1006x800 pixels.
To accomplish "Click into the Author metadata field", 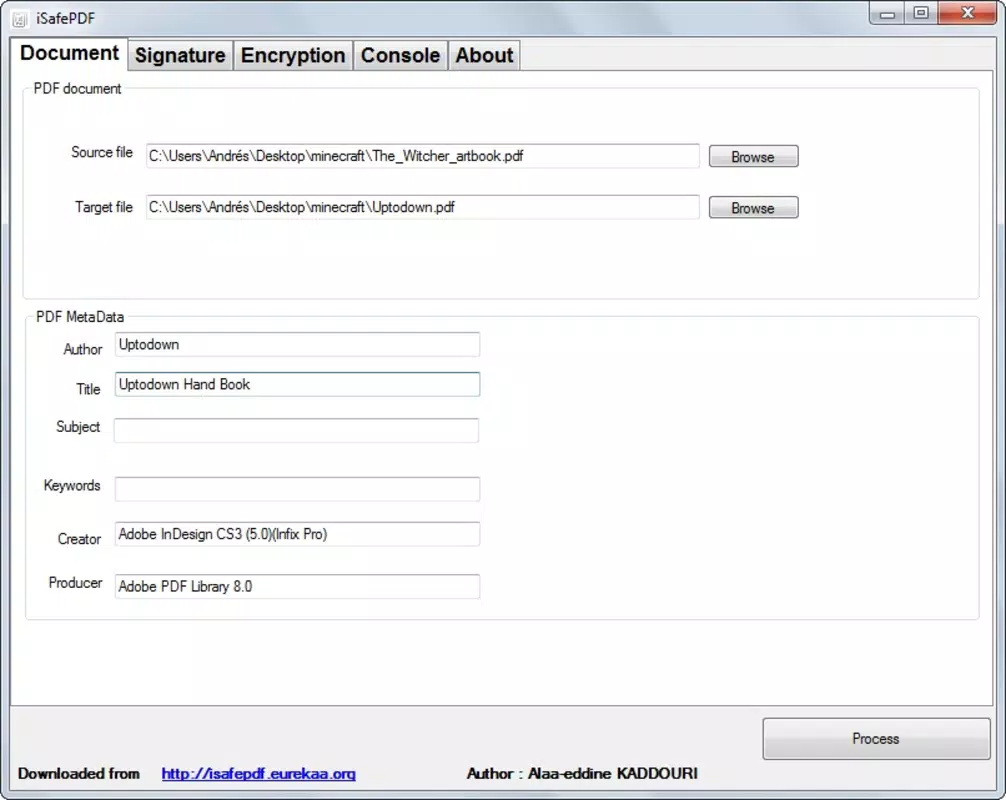I will 297,345.
